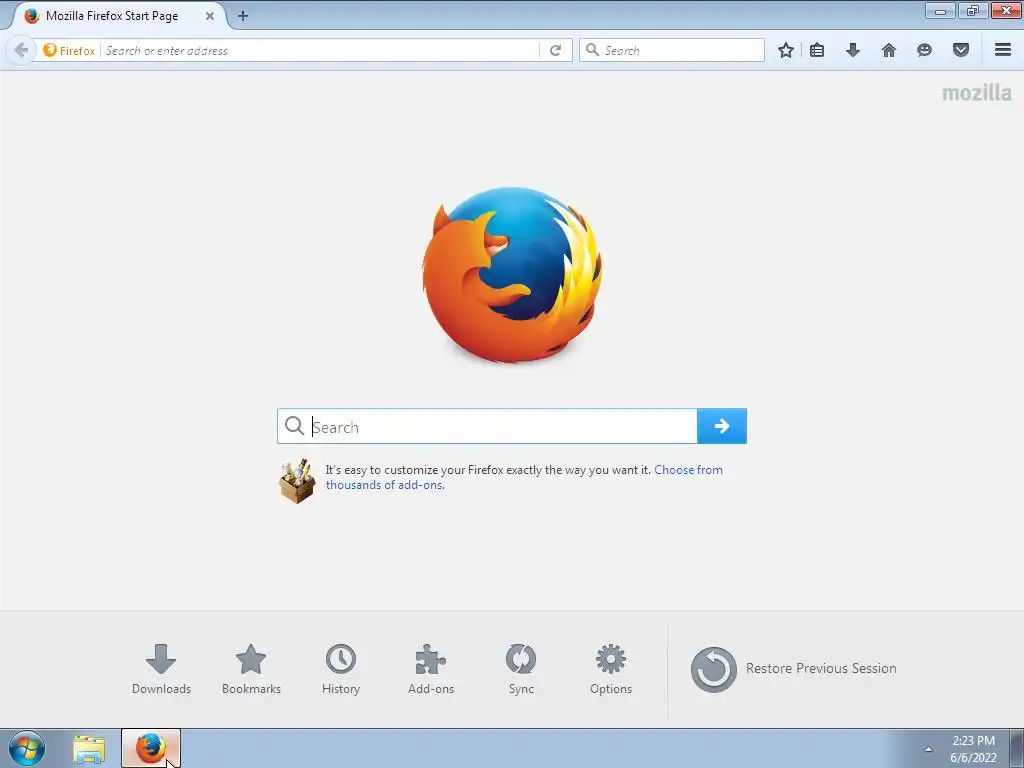This screenshot has width=1024, height=768.
Task: Submit search with blue arrow button
Action: point(722,426)
